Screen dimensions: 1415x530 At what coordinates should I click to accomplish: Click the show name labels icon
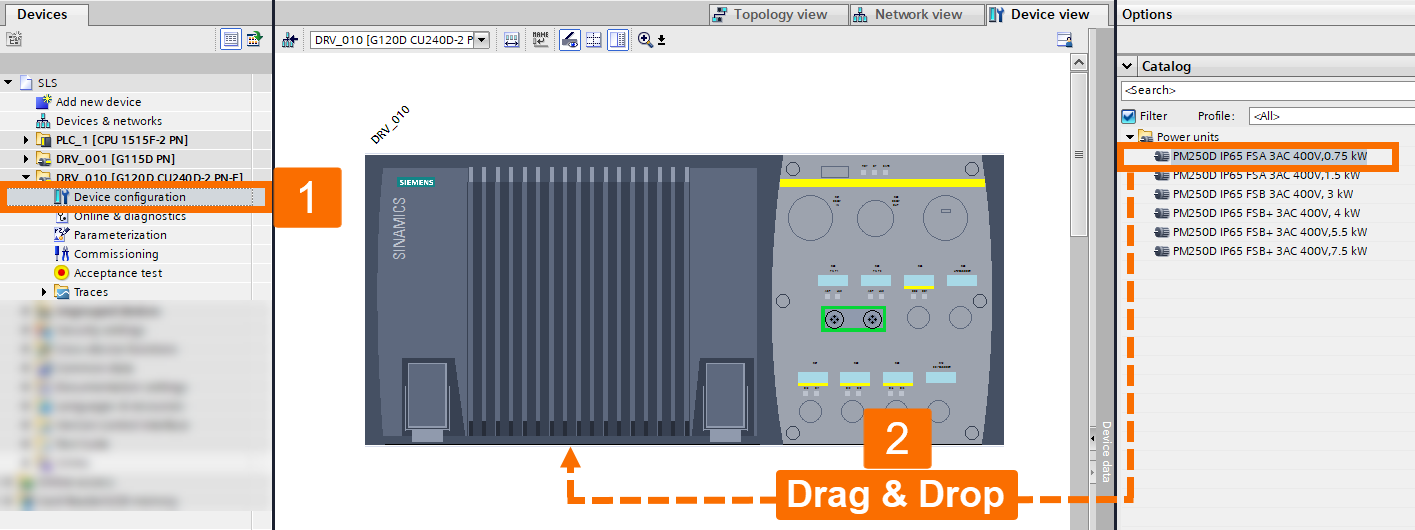tap(541, 40)
